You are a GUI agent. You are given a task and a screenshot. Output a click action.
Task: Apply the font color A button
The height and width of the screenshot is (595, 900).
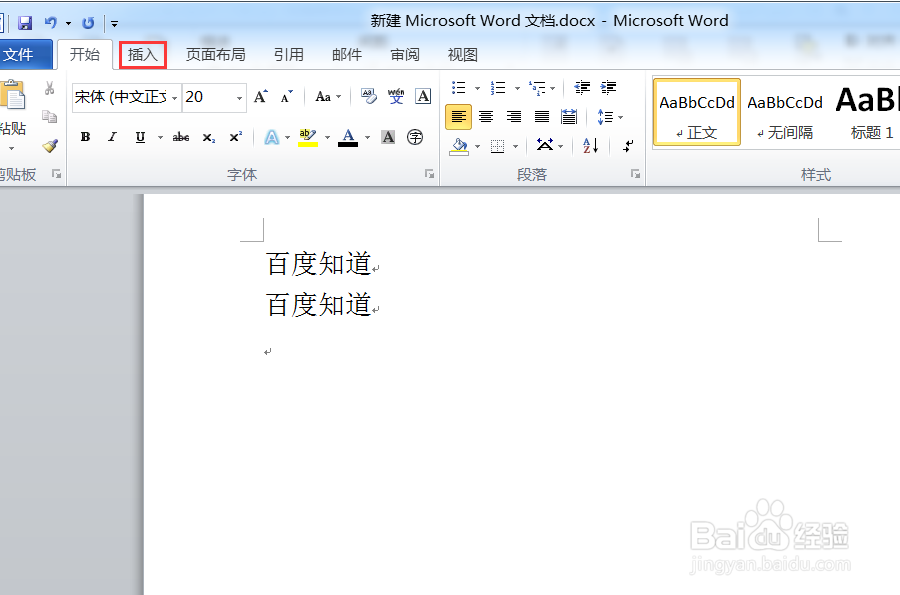(x=348, y=137)
